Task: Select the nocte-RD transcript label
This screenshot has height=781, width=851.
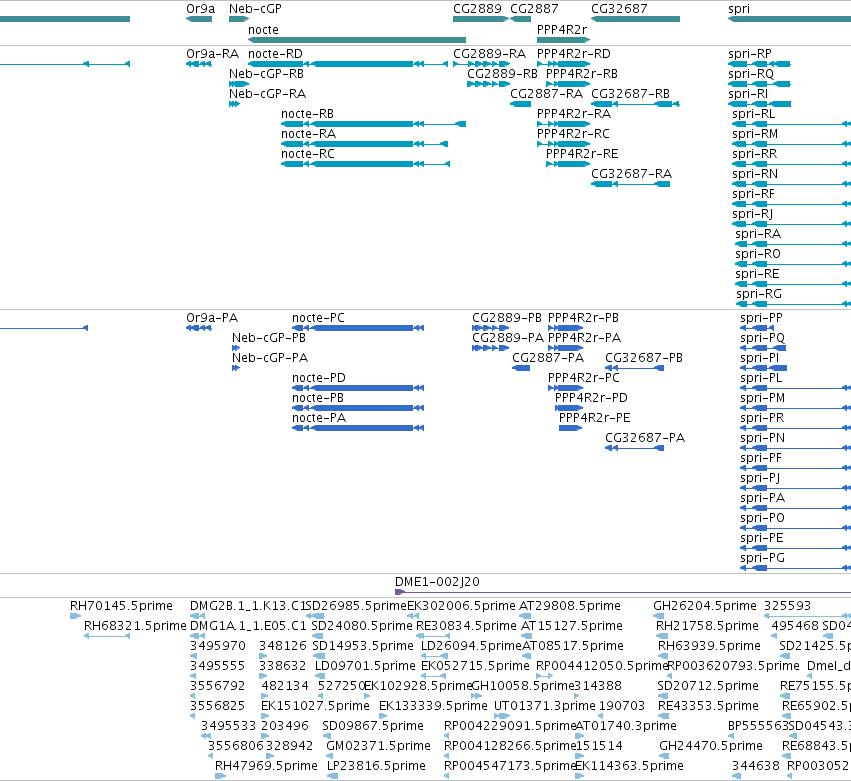Action: click(275, 54)
